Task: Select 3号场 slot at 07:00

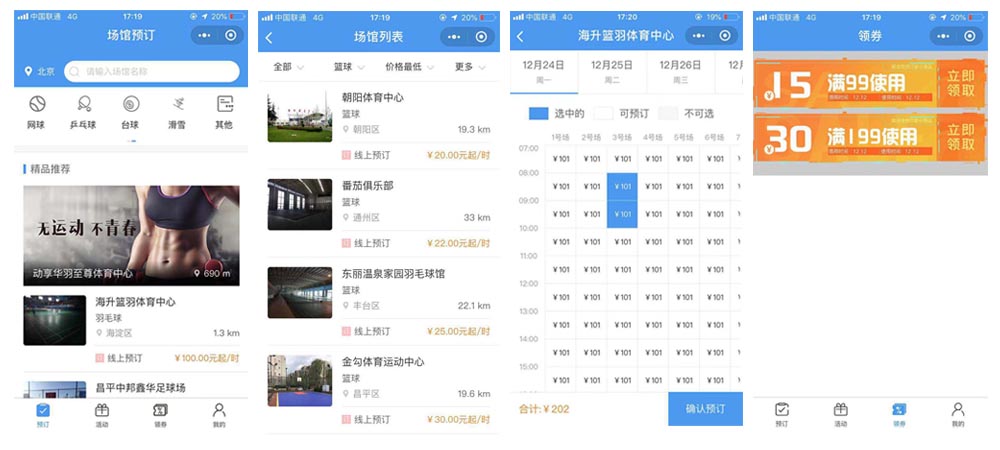Action: coord(622,159)
